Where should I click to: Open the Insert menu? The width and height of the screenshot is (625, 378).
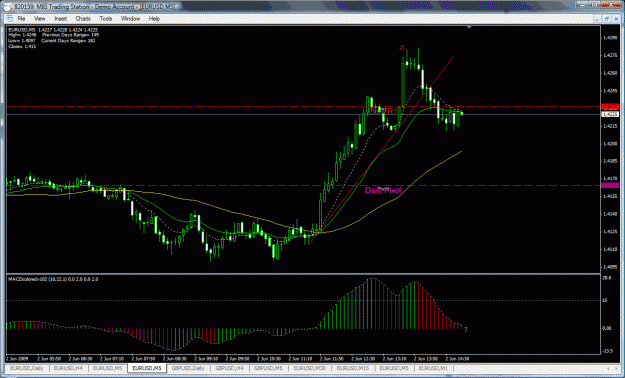click(61, 19)
